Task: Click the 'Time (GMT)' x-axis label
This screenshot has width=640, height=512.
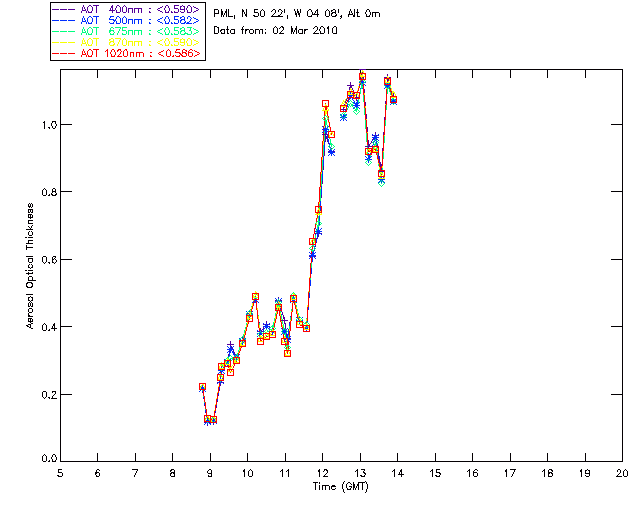Action: tap(340, 485)
